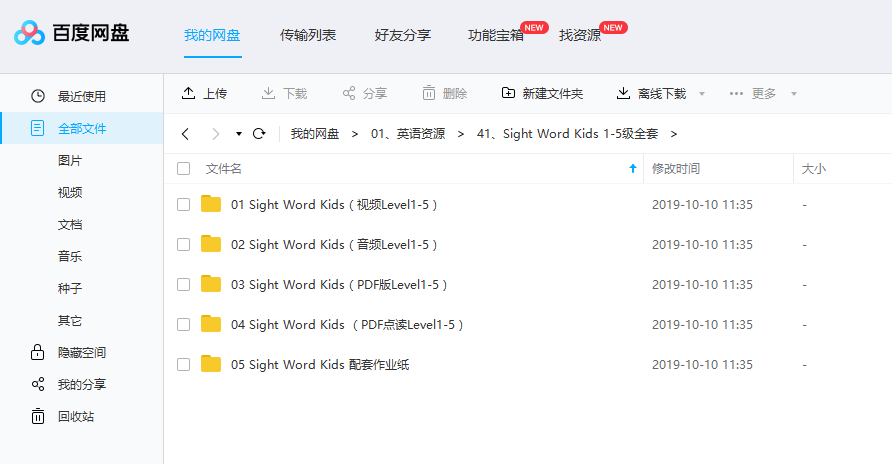Viewport: 892px width, 464px height.
Task: Go back with the left arrow icon
Action: click(x=185, y=133)
